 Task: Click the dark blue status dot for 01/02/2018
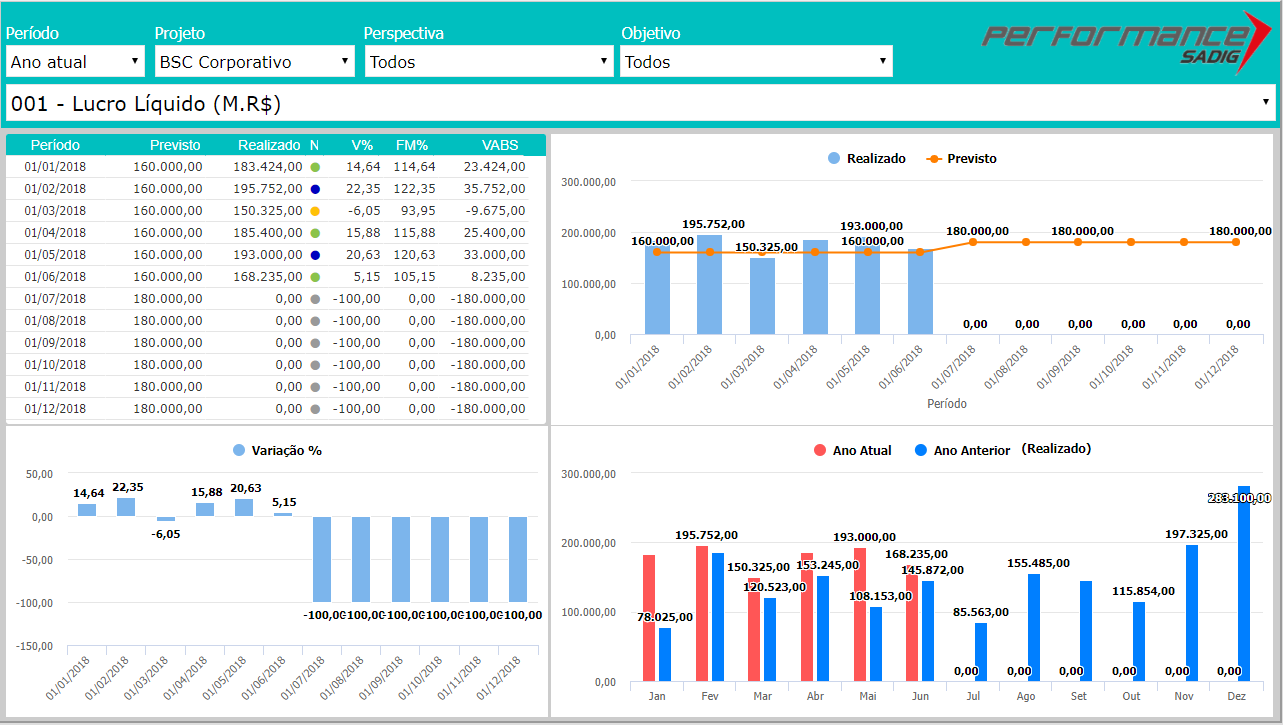point(315,189)
